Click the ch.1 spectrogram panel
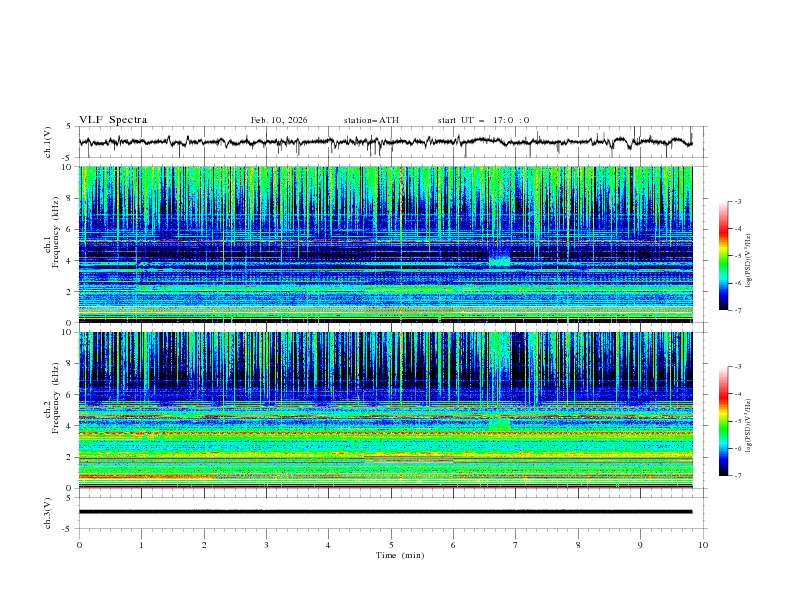792x612 pixels. pos(385,244)
